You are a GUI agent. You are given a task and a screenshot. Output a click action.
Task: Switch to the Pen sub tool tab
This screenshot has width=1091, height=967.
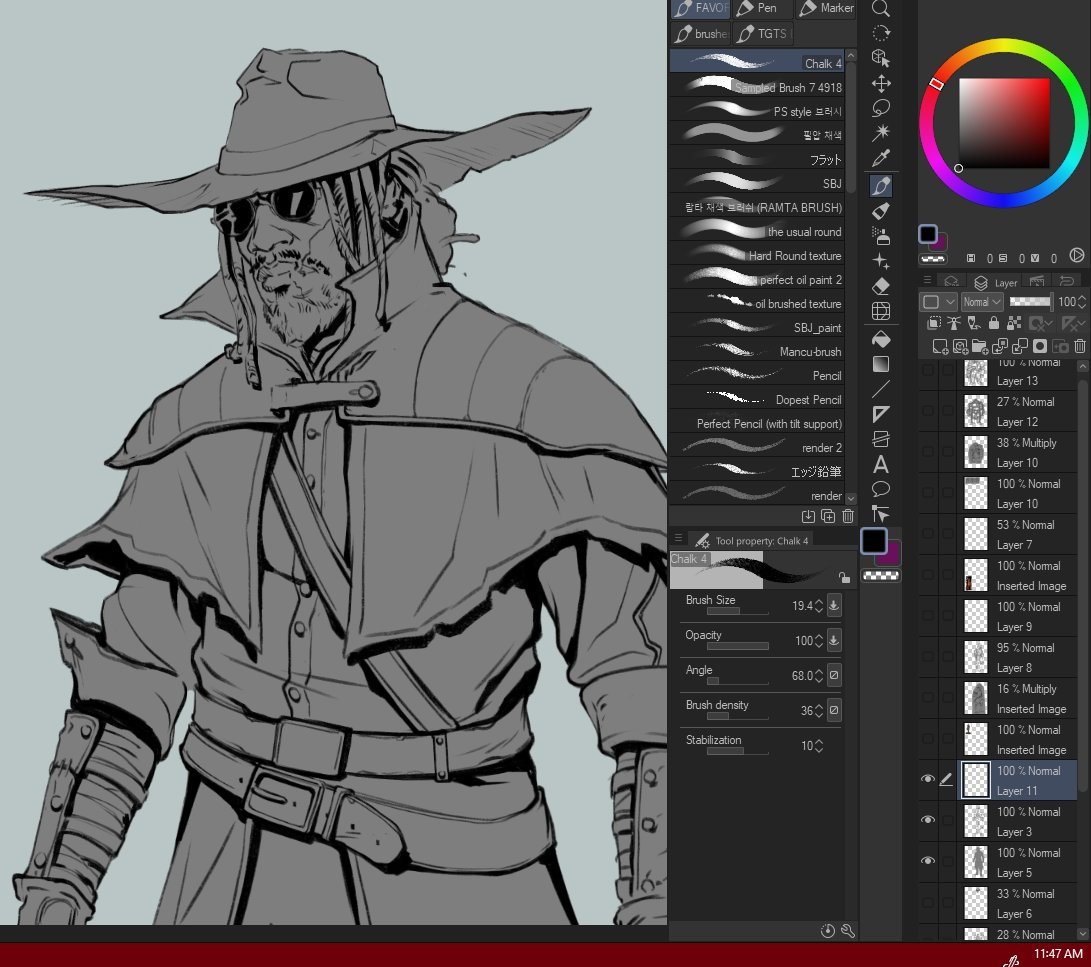tap(763, 8)
